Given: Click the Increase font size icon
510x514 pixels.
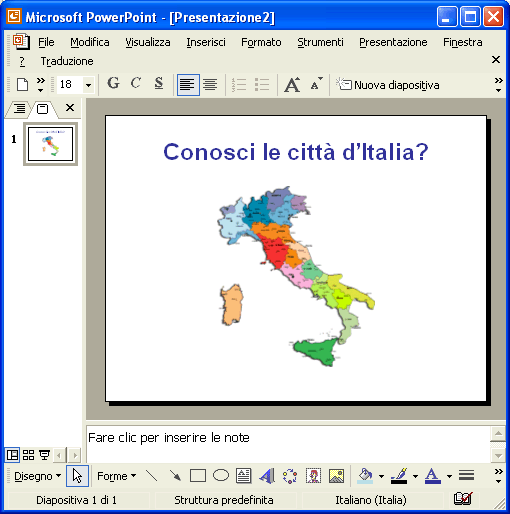Looking at the screenshot, I should pyautogui.click(x=292, y=85).
